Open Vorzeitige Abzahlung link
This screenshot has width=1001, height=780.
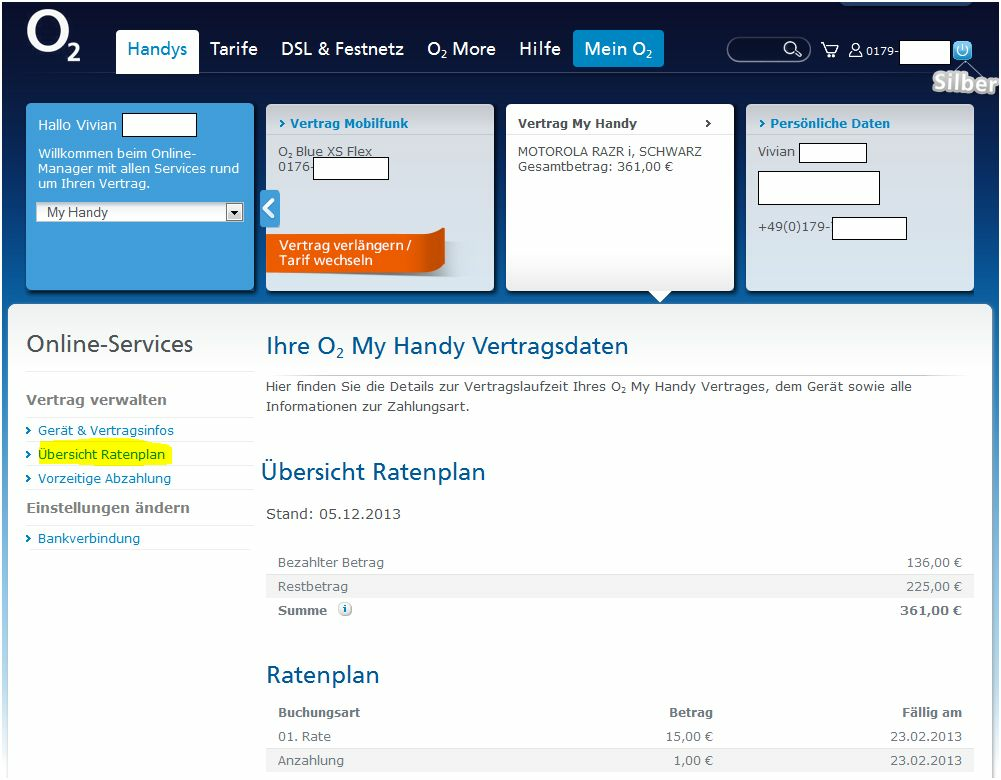tap(104, 478)
